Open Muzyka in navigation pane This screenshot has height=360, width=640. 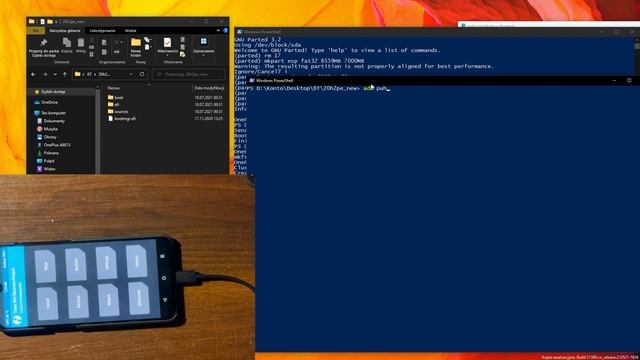(51, 129)
